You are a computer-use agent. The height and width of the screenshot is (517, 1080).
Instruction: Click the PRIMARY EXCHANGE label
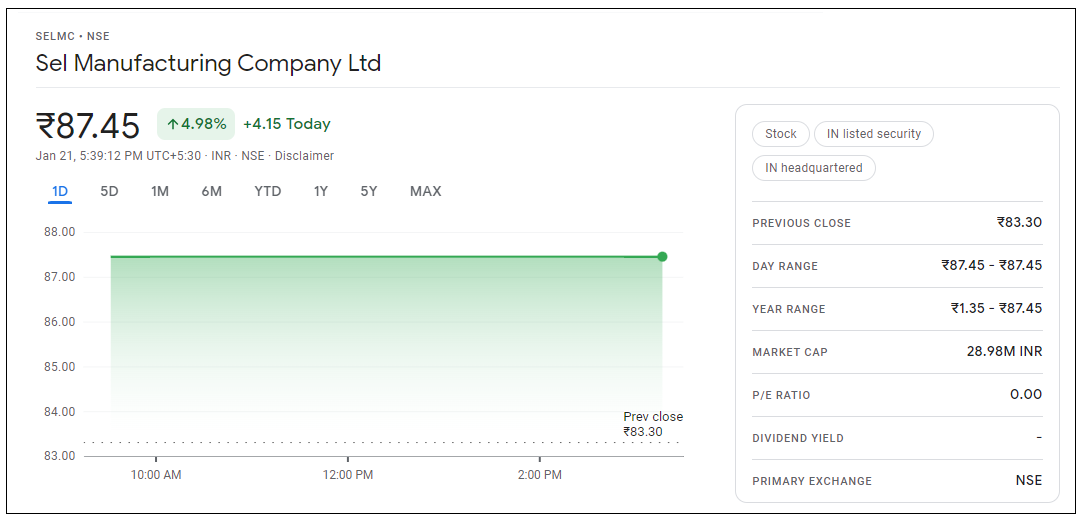click(x=812, y=481)
